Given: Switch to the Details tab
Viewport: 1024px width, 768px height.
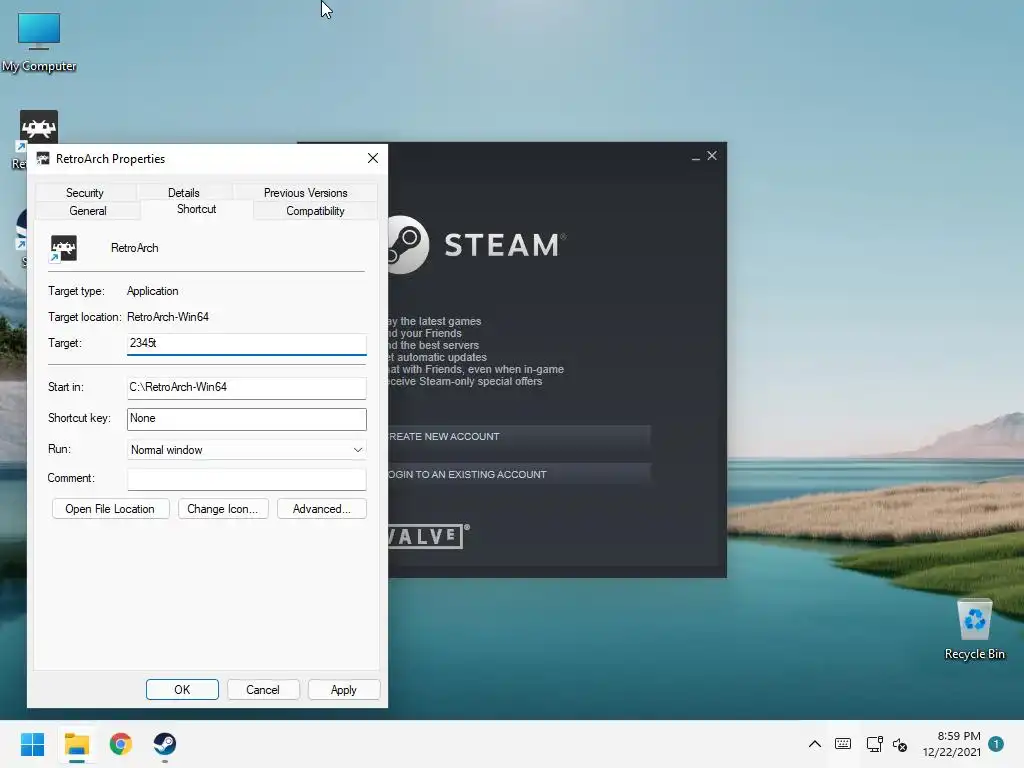Looking at the screenshot, I should point(184,193).
